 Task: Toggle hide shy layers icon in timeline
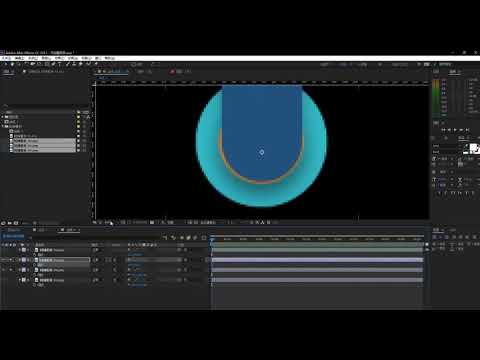coord(182,238)
